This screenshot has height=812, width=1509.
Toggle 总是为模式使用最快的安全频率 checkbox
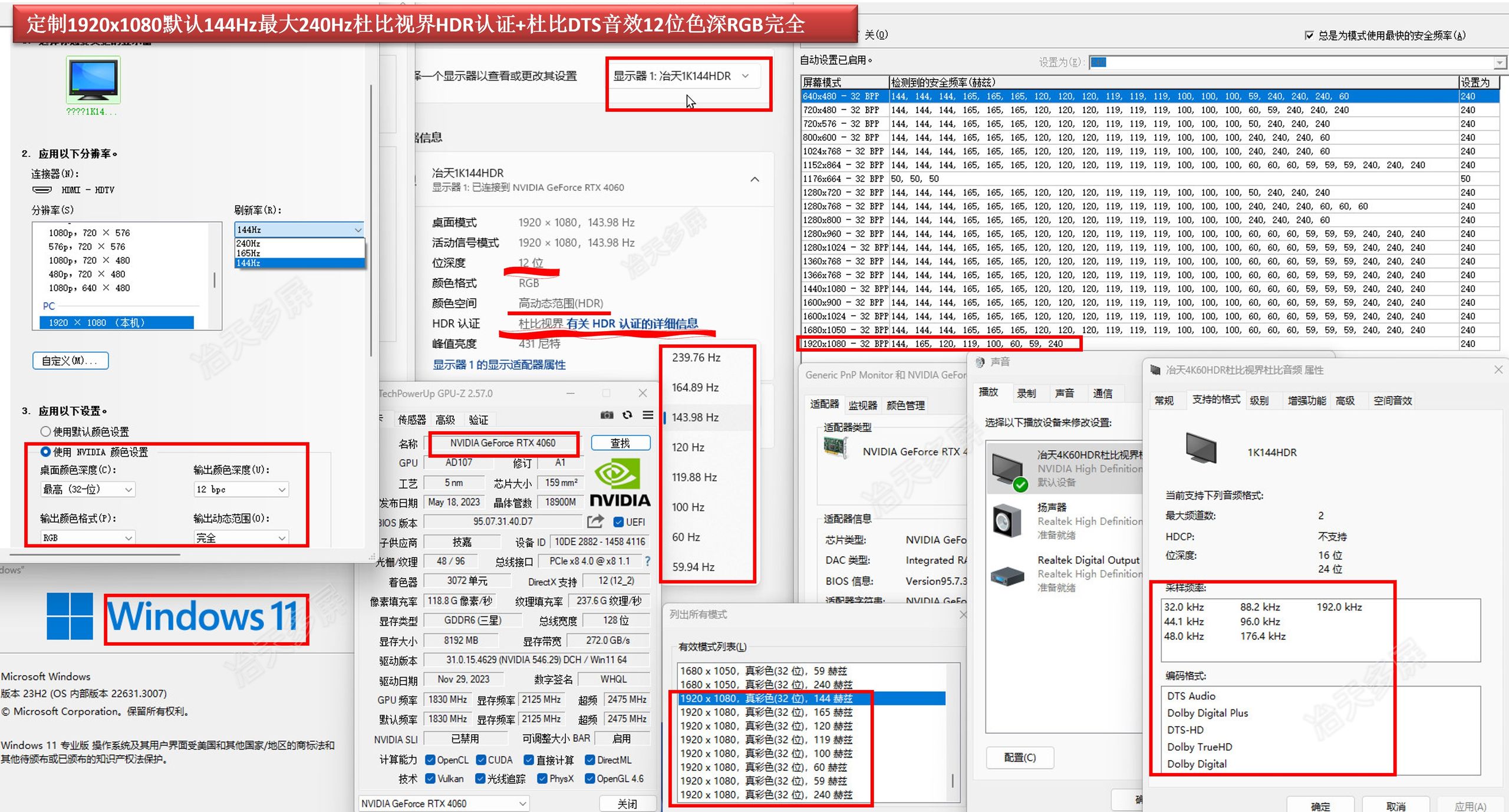tap(1309, 35)
